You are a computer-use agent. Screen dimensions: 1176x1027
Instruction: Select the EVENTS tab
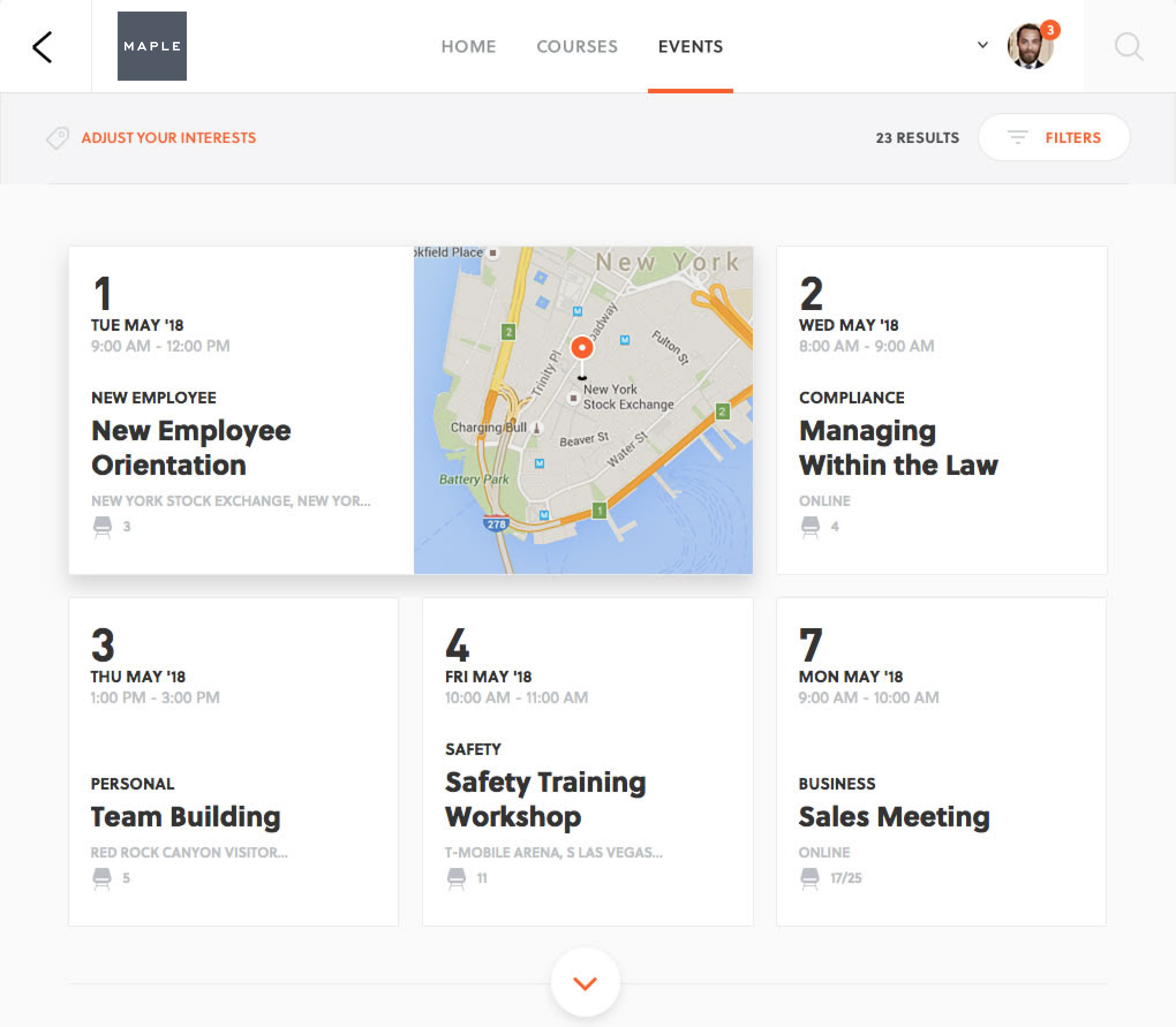(x=690, y=46)
